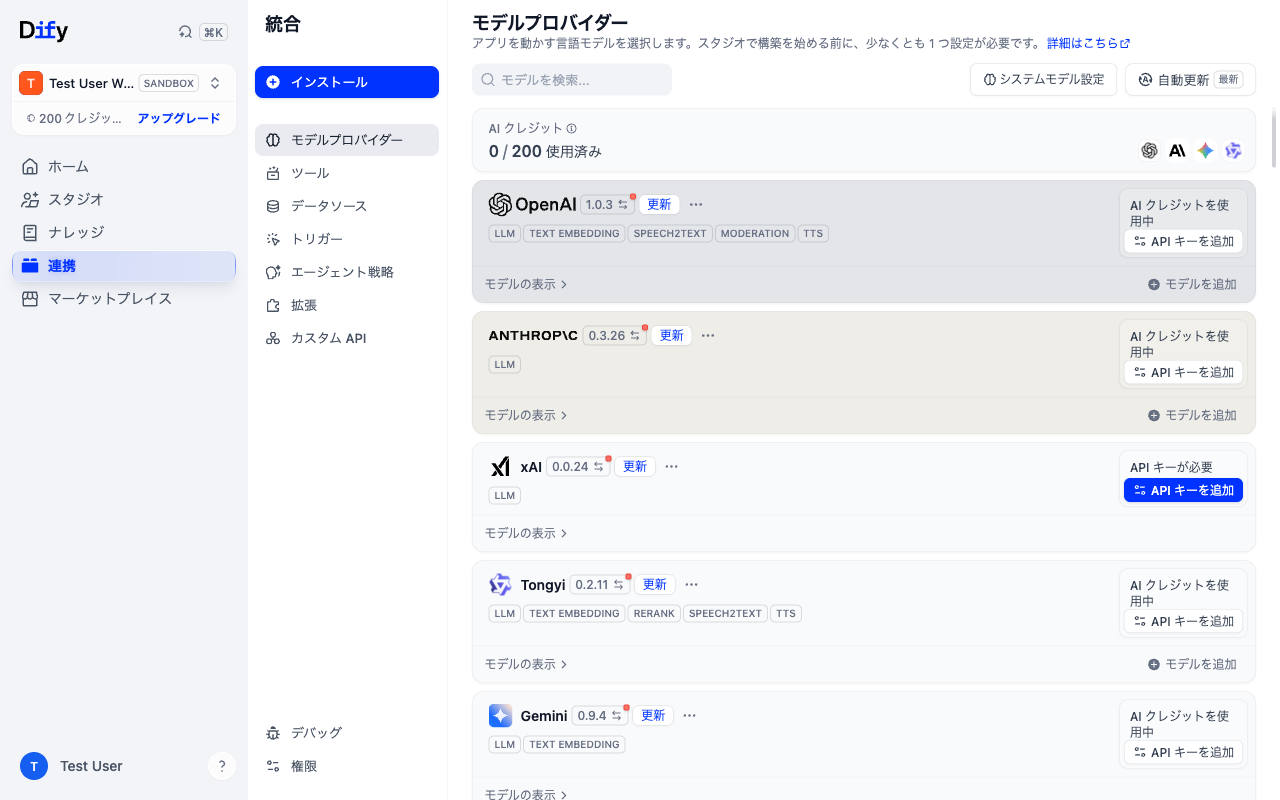This screenshot has height=800, width=1280.
Task: Open the xAI more options ellipsis
Action: (672, 466)
